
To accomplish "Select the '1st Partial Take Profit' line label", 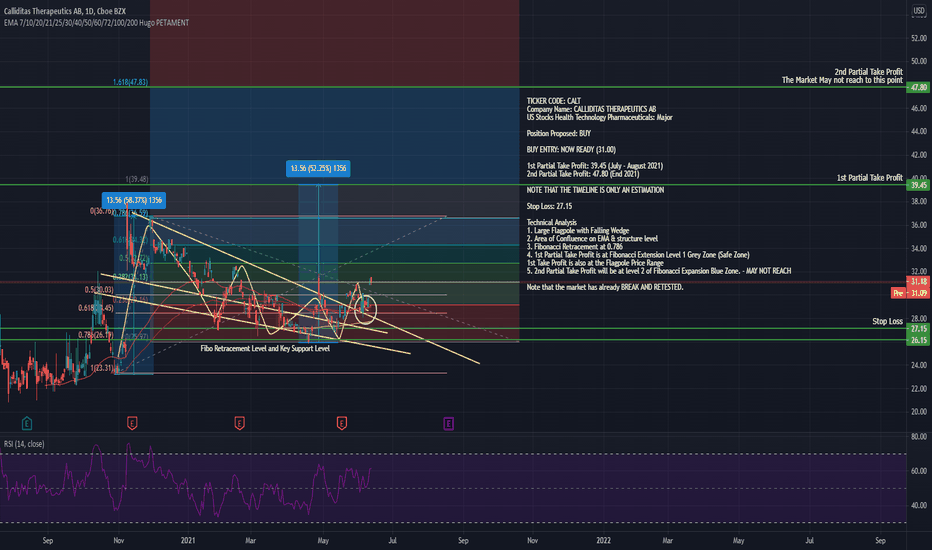I will pos(870,178).
